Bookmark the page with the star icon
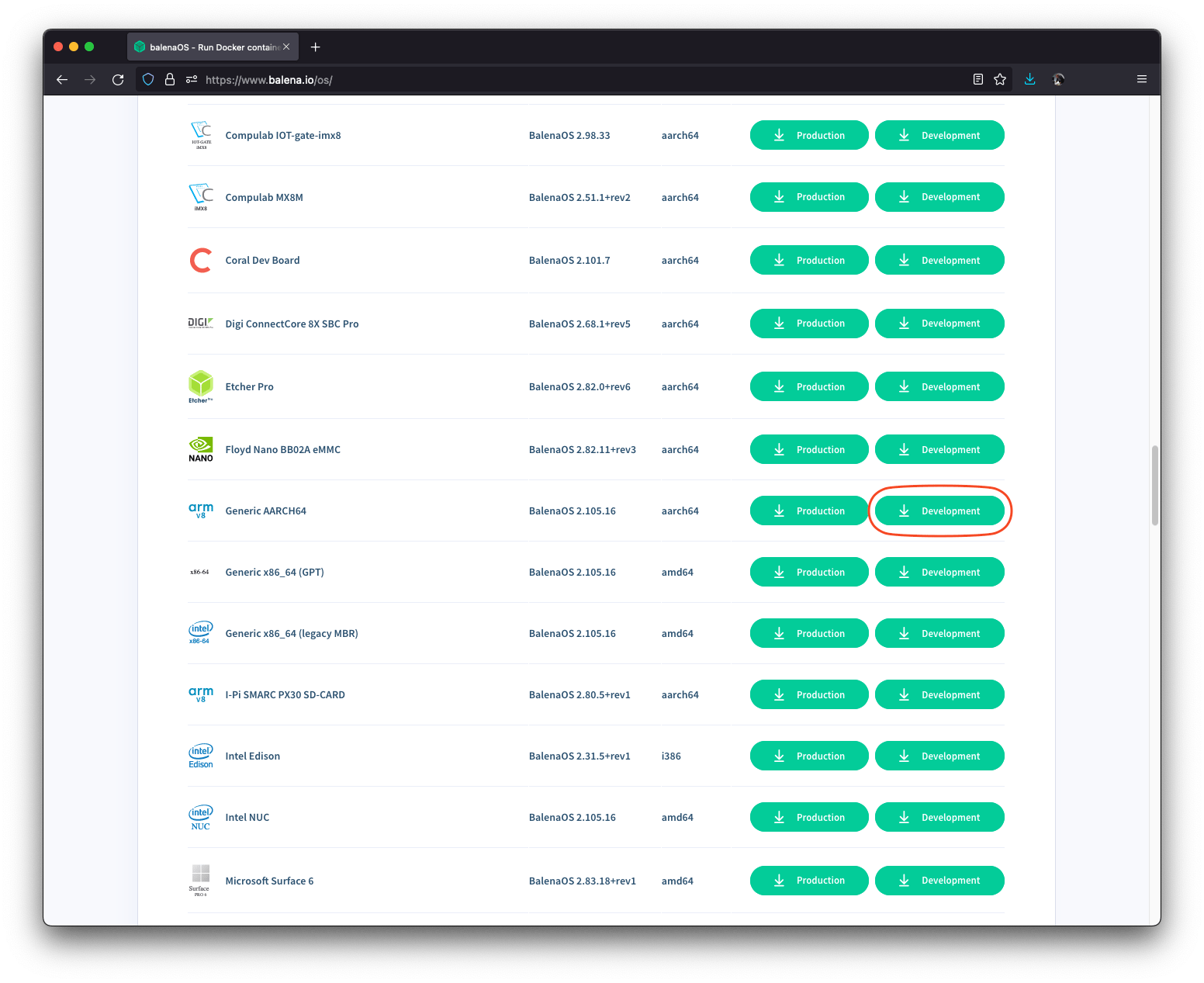This screenshot has height=983, width=1204. tap(1000, 78)
